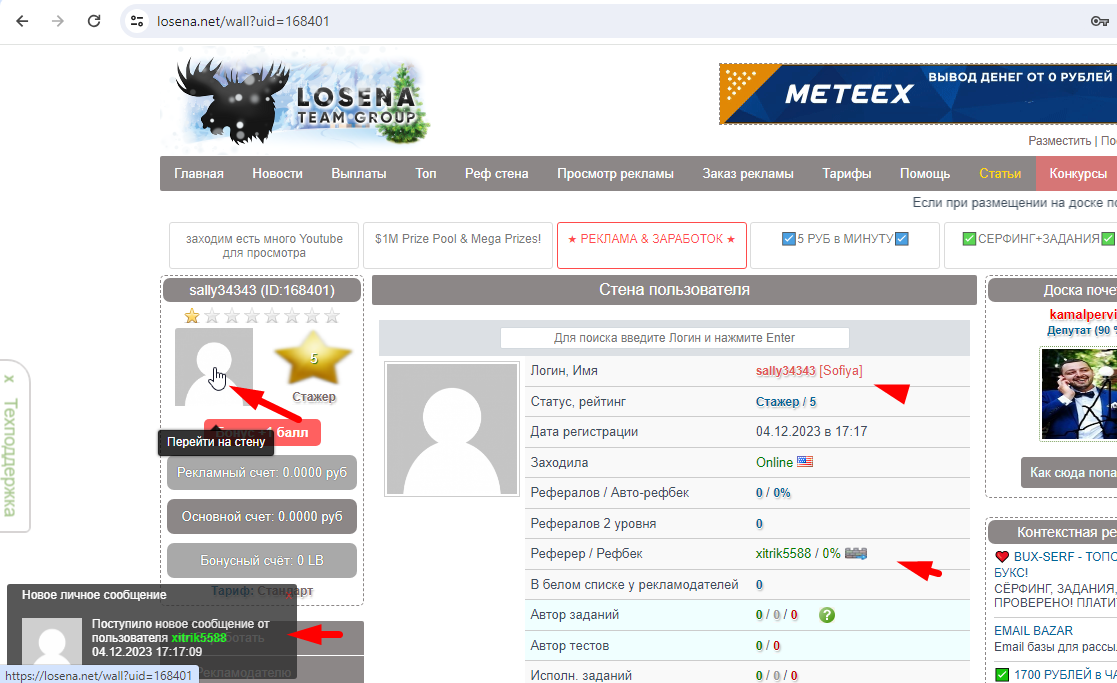
Task: Click the Рефералов / Авто-рефбек value 0 / 0%
Action: pos(773,493)
